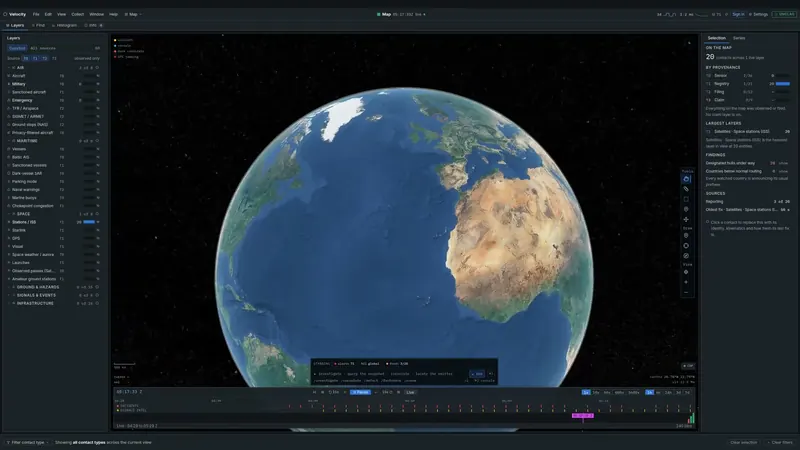800x450 pixels.
Task: Switch to the Histogram tab
Action: point(65,25)
